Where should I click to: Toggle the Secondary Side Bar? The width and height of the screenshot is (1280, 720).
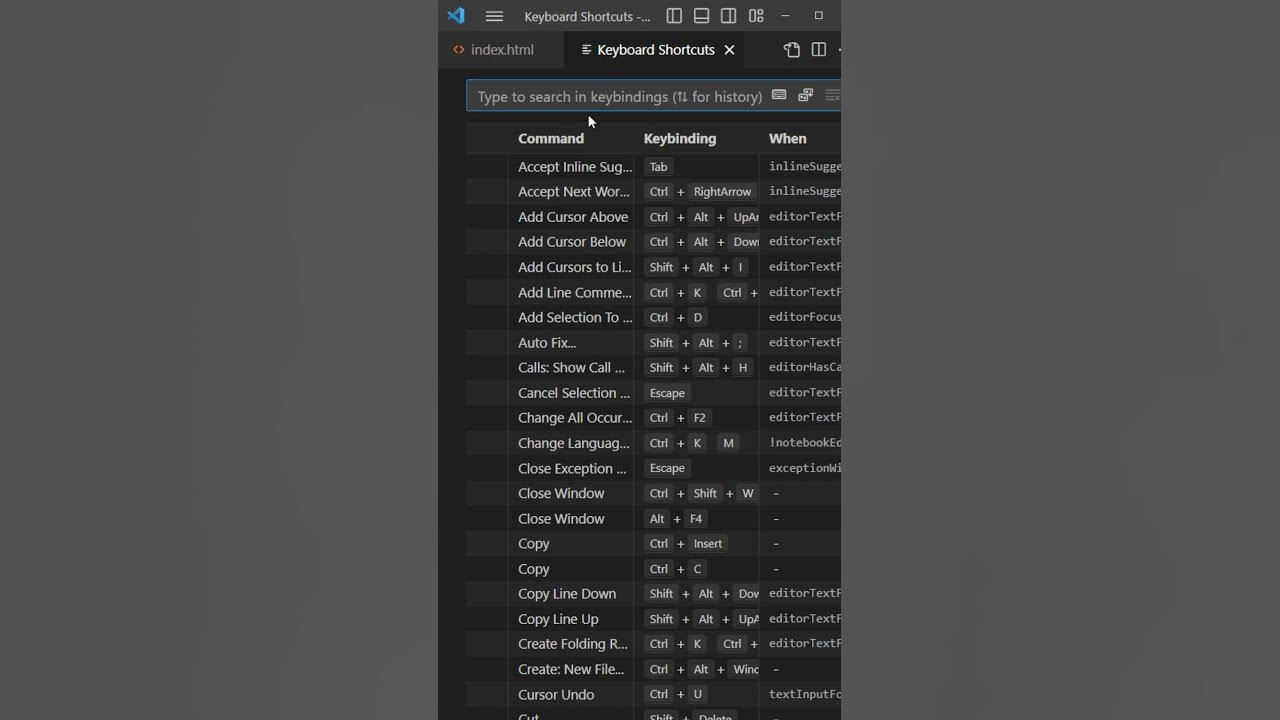click(729, 16)
